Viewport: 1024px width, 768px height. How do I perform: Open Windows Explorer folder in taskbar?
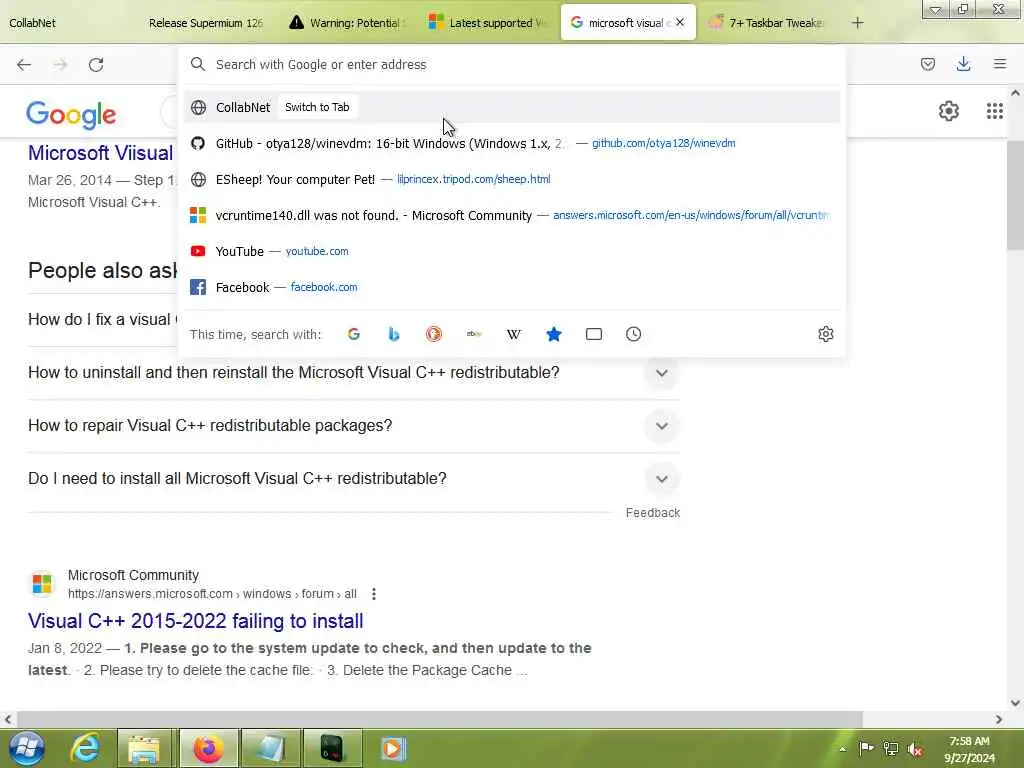click(x=144, y=748)
